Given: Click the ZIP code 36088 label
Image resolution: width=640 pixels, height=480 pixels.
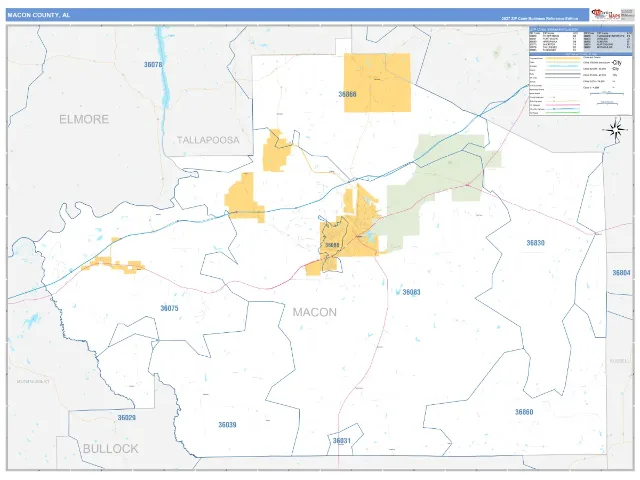Looking at the screenshot, I should click(332, 245).
